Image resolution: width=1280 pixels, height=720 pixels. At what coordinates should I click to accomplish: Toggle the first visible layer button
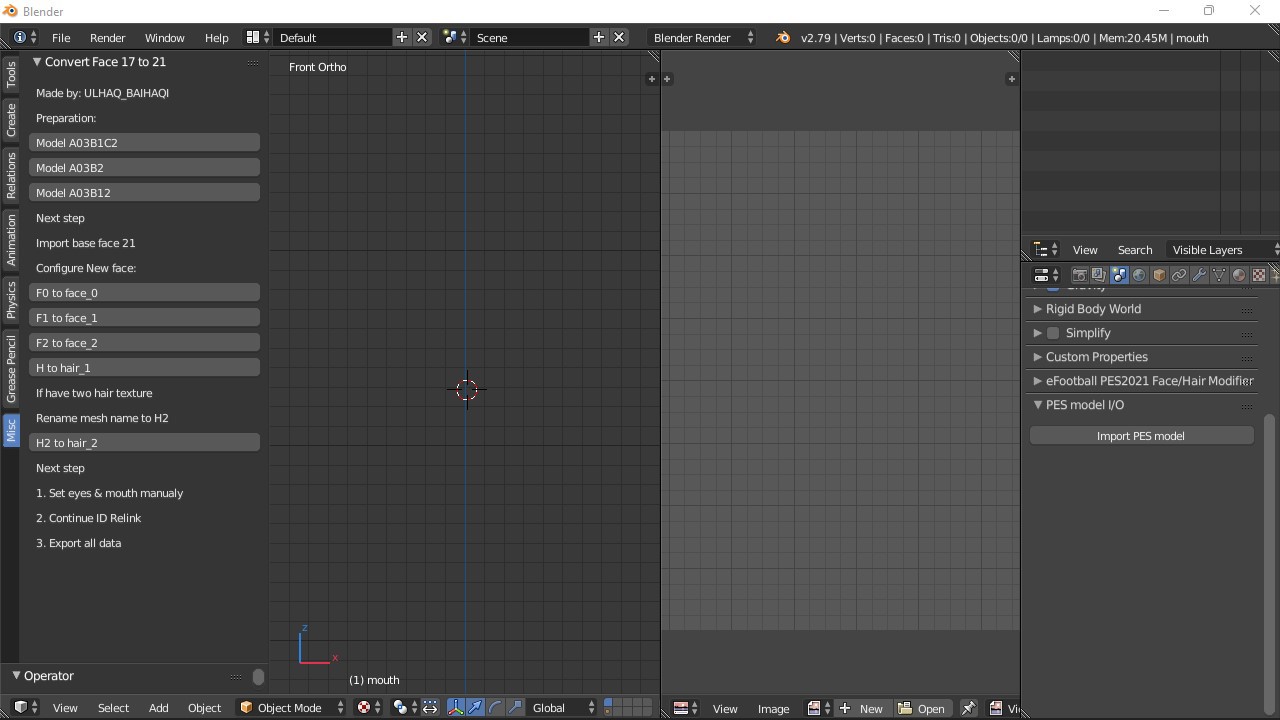607,704
